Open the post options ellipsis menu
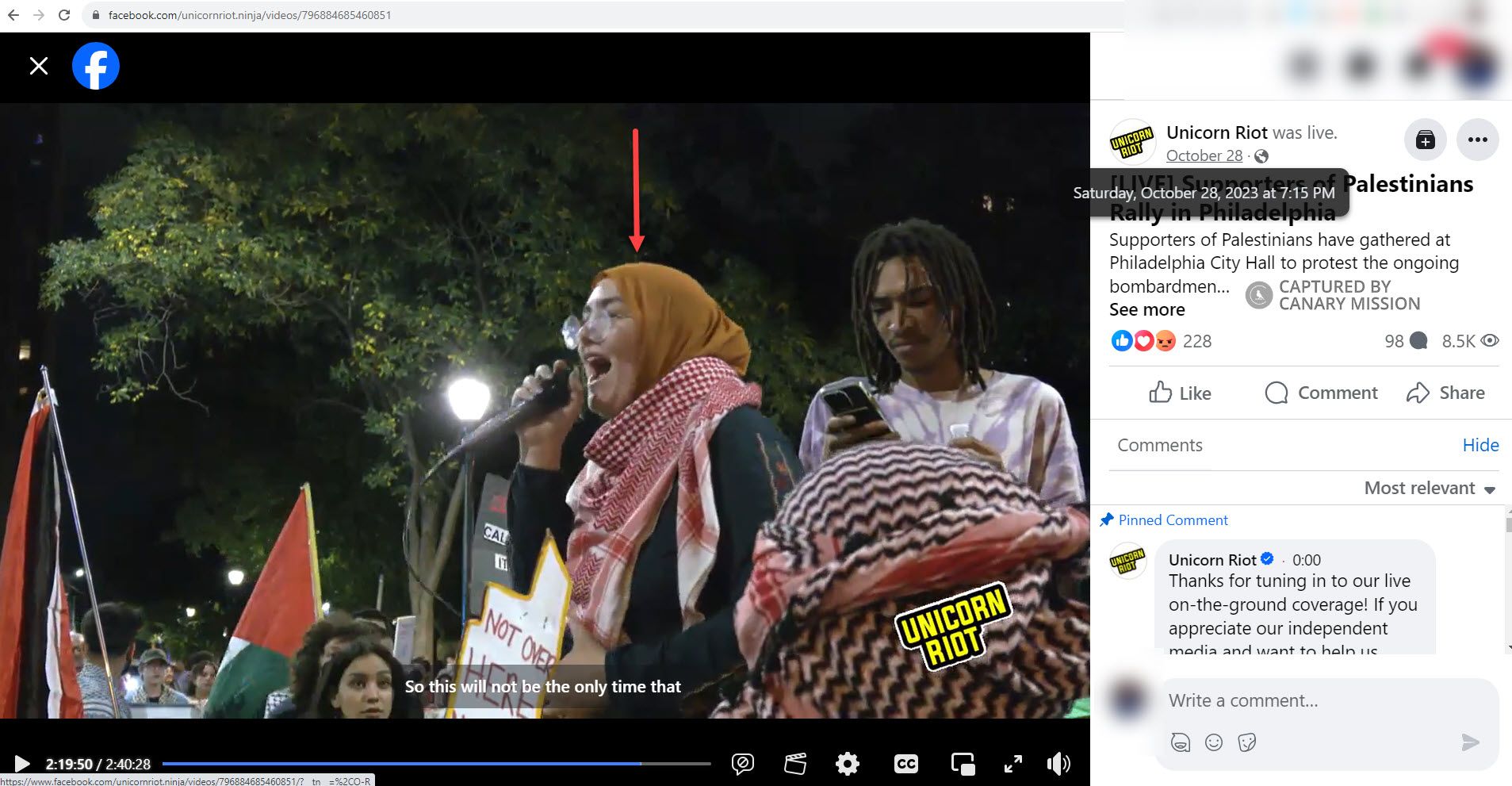 click(x=1476, y=140)
